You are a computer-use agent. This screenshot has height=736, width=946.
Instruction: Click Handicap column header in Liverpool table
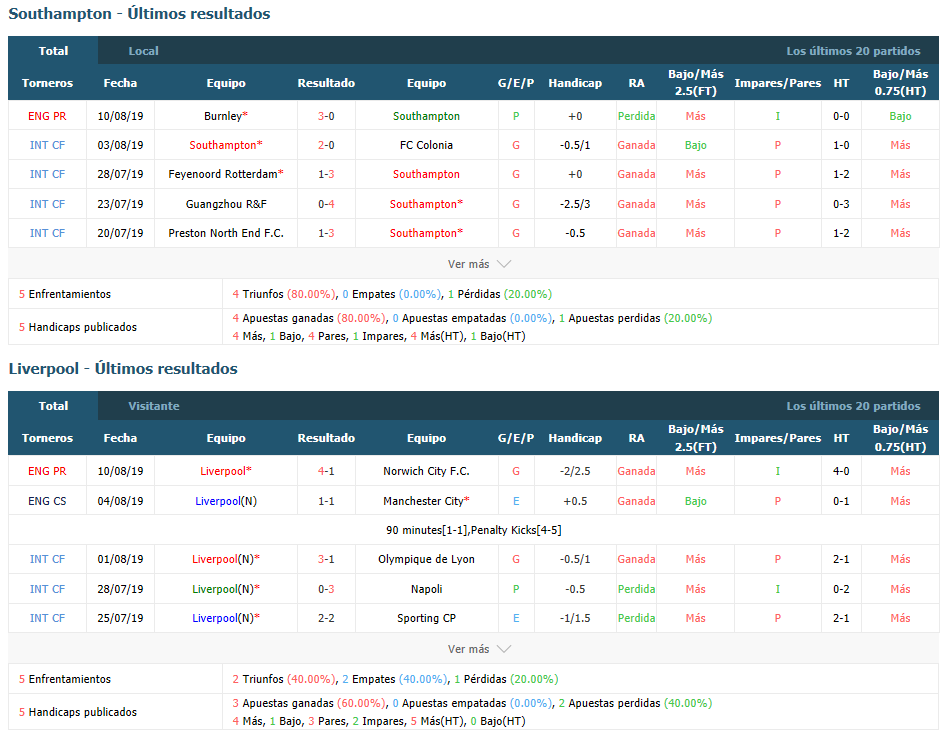pyautogui.click(x=574, y=438)
